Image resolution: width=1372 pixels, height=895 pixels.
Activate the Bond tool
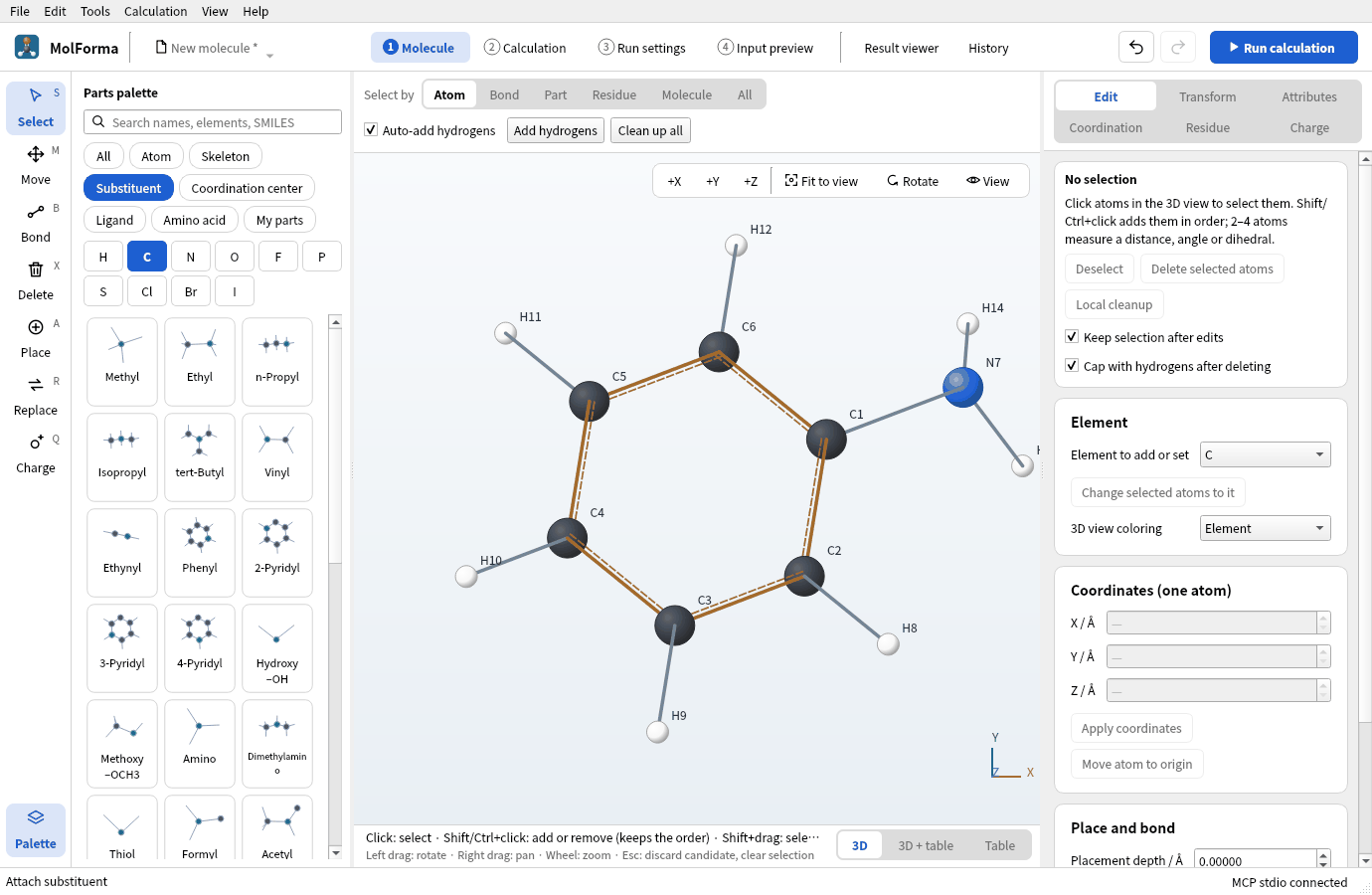click(36, 223)
